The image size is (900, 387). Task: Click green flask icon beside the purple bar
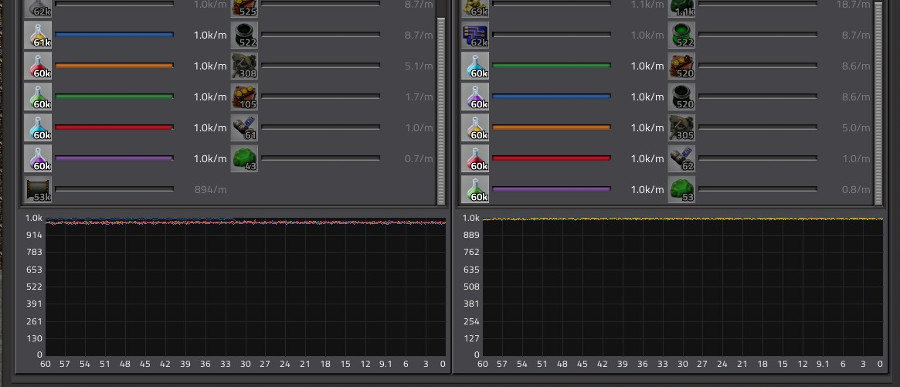[475, 189]
